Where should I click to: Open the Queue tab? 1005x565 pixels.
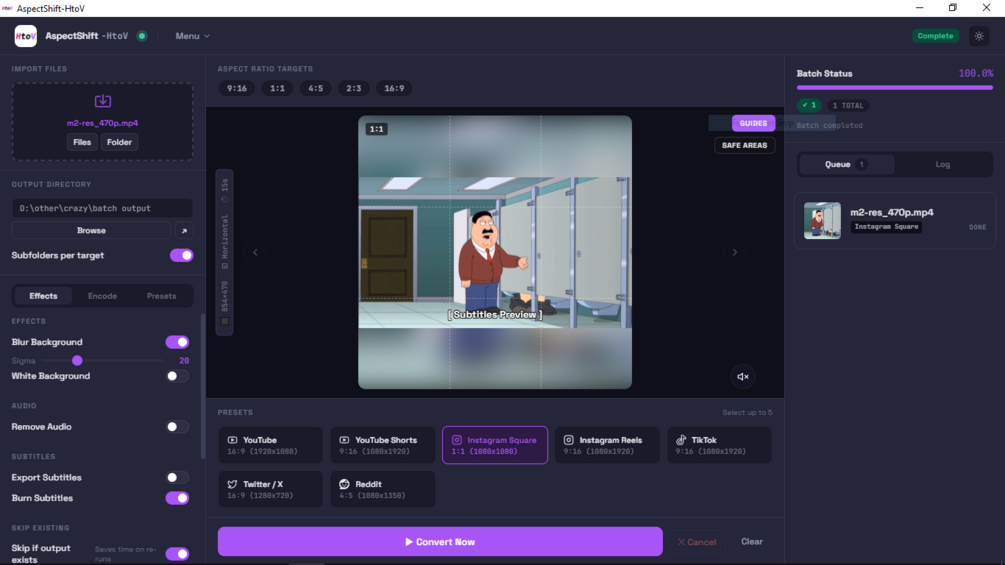[846, 165]
